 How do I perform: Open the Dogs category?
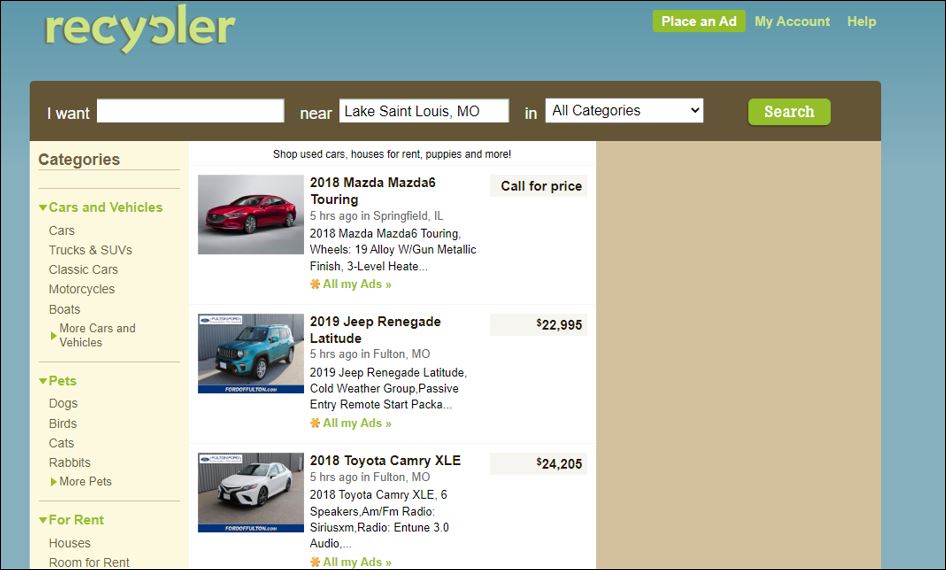coord(63,404)
